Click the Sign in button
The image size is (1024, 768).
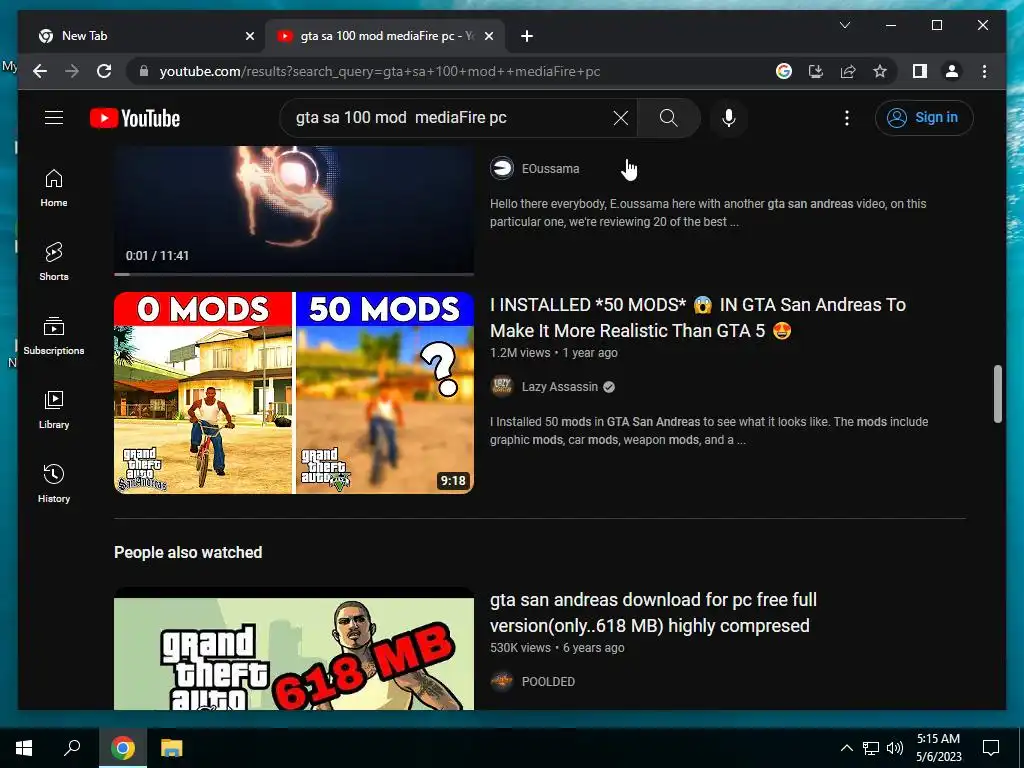tap(923, 118)
